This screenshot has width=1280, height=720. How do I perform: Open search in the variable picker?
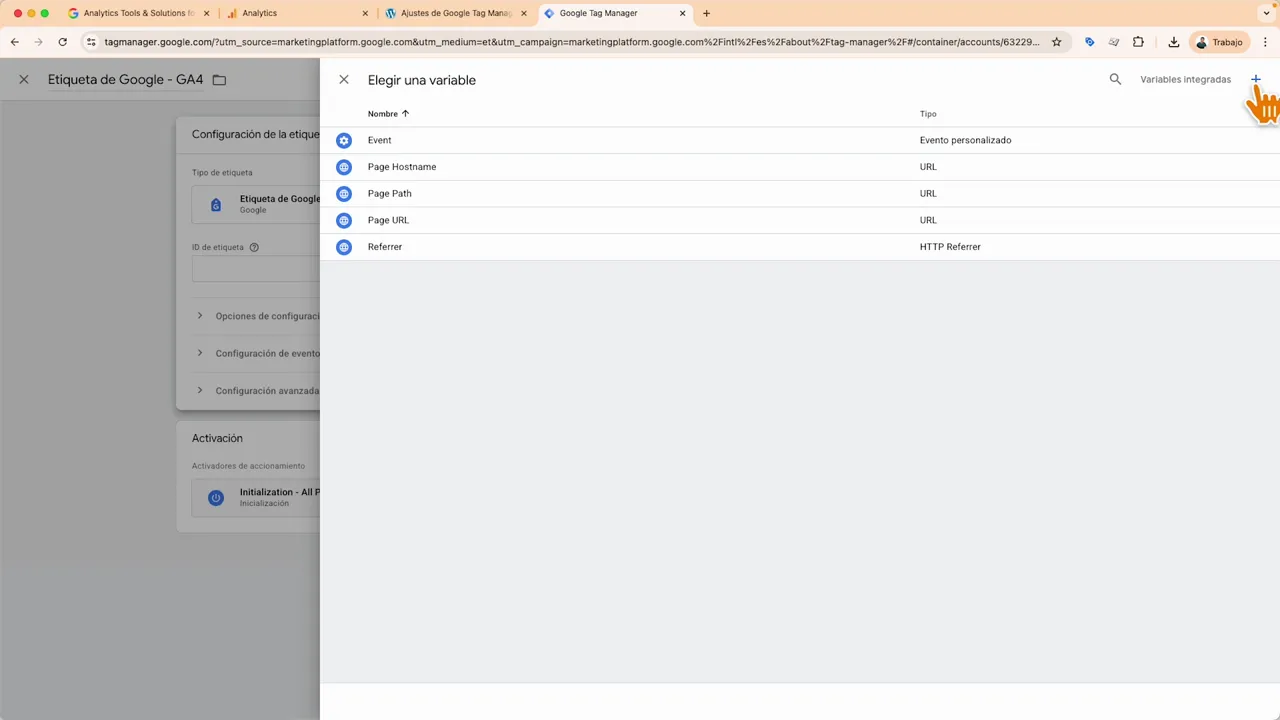click(1115, 79)
